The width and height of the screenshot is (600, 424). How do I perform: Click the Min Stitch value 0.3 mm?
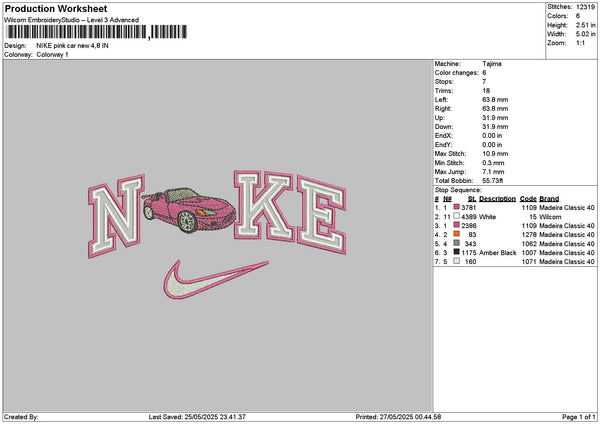[493, 163]
